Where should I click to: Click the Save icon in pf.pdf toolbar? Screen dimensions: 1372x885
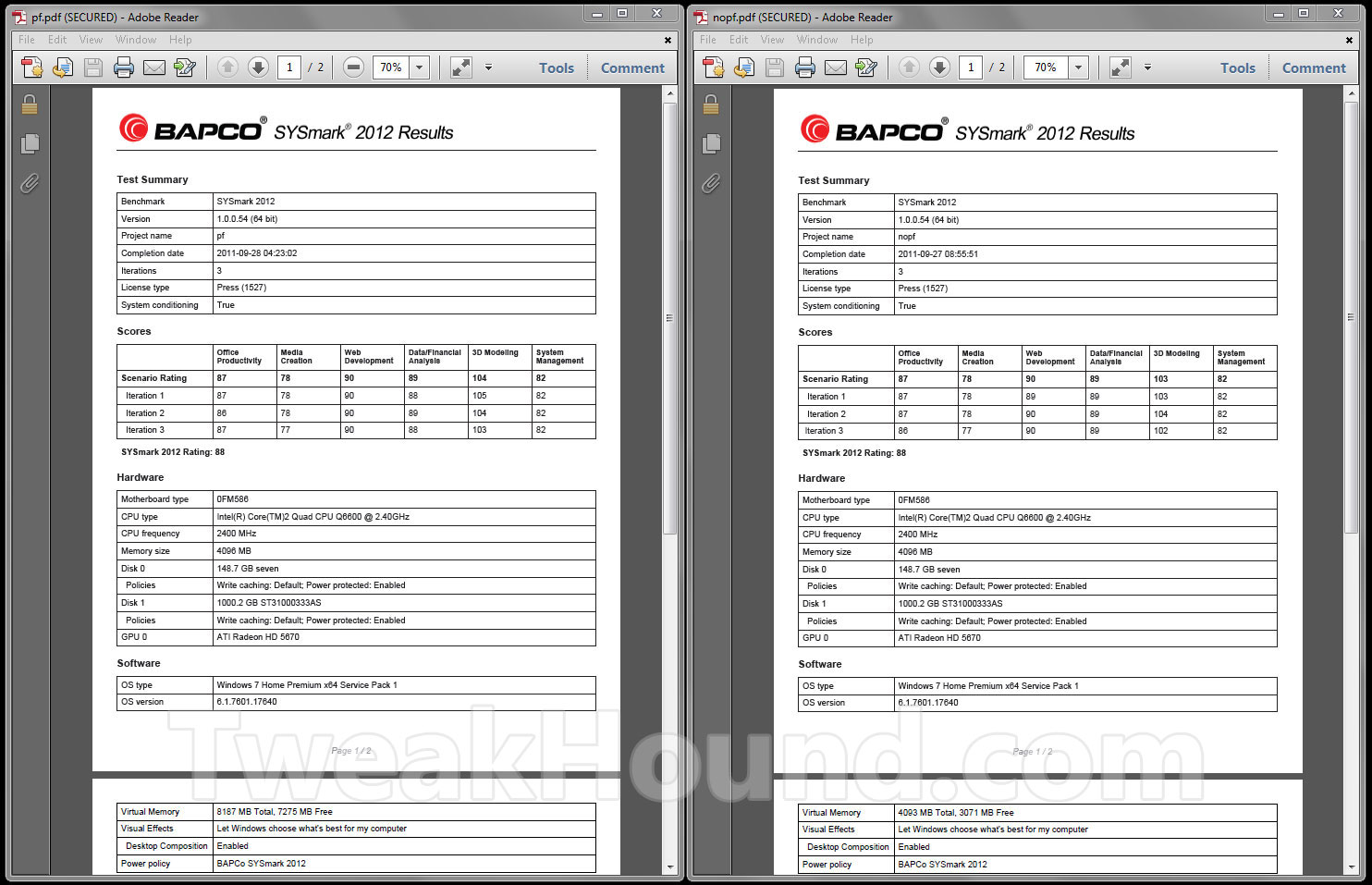(x=93, y=68)
